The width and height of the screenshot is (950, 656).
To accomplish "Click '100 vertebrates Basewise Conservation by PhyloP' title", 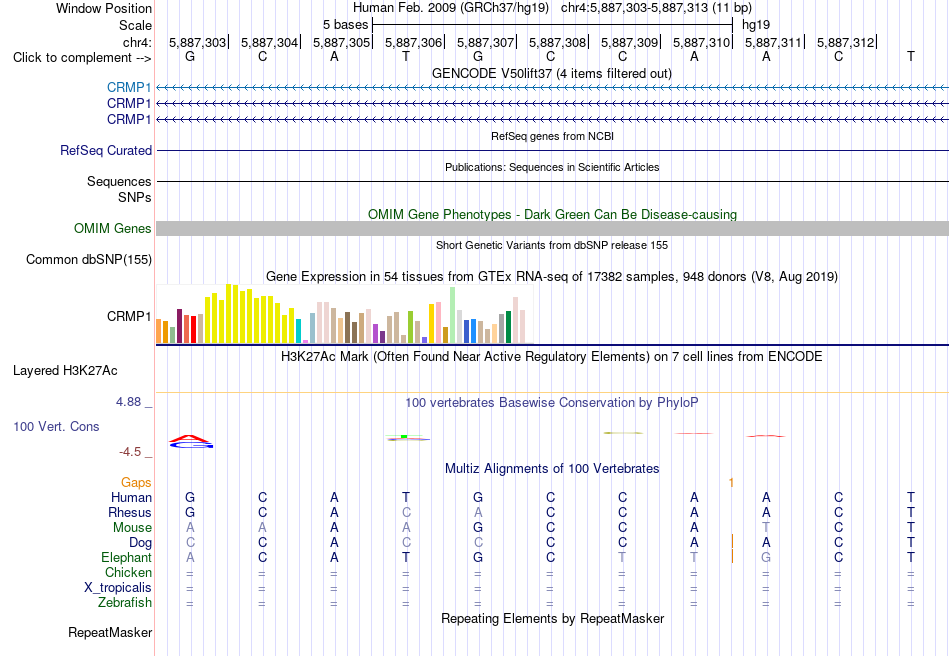I will click(x=552, y=403).
